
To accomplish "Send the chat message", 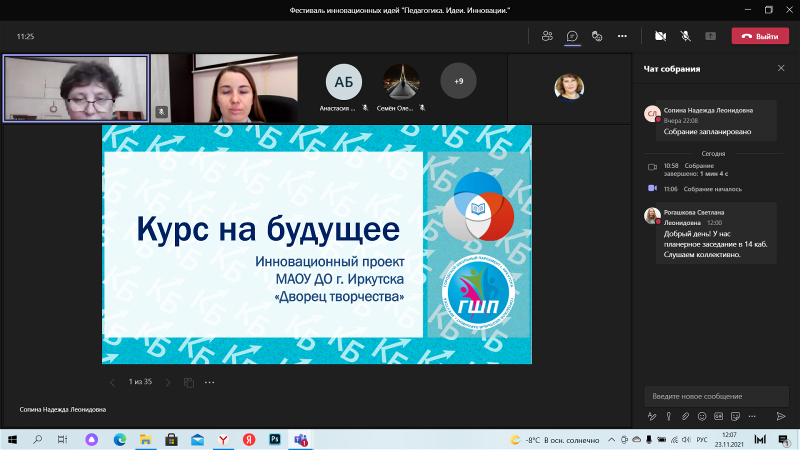I will 781,416.
